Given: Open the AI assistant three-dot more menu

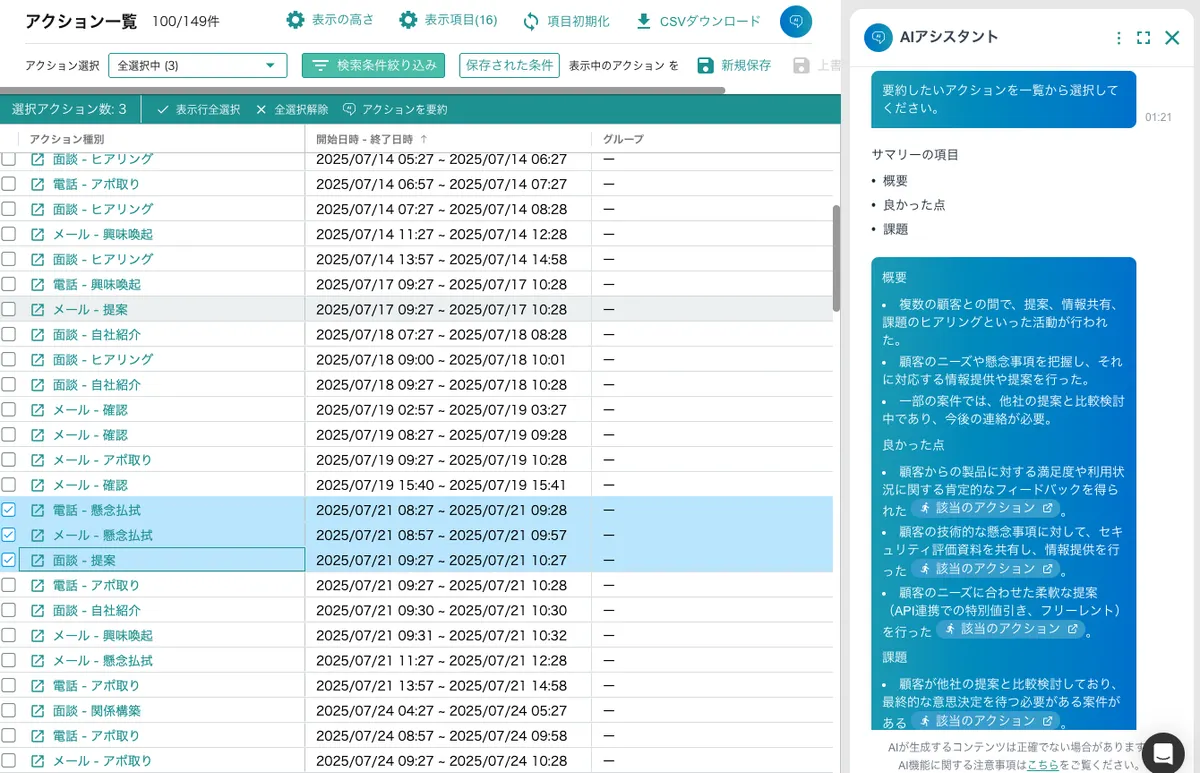Looking at the screenshot, I should click(1119, 38).
